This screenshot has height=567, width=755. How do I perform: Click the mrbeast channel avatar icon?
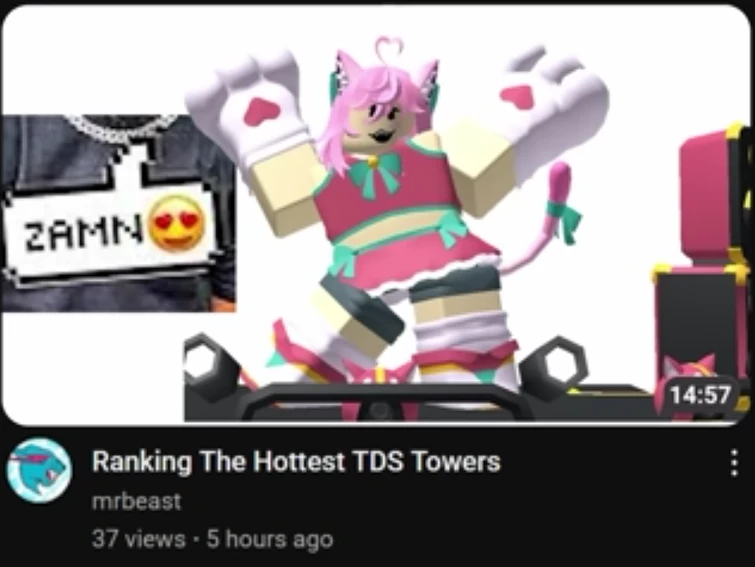(x=39, y=470)
